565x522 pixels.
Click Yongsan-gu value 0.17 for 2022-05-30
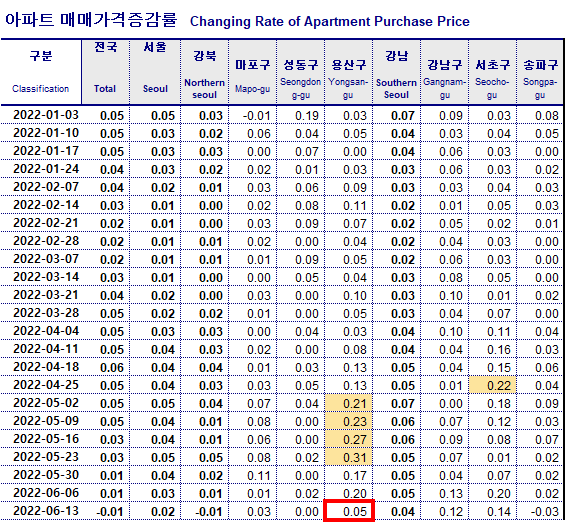point(355,476)
